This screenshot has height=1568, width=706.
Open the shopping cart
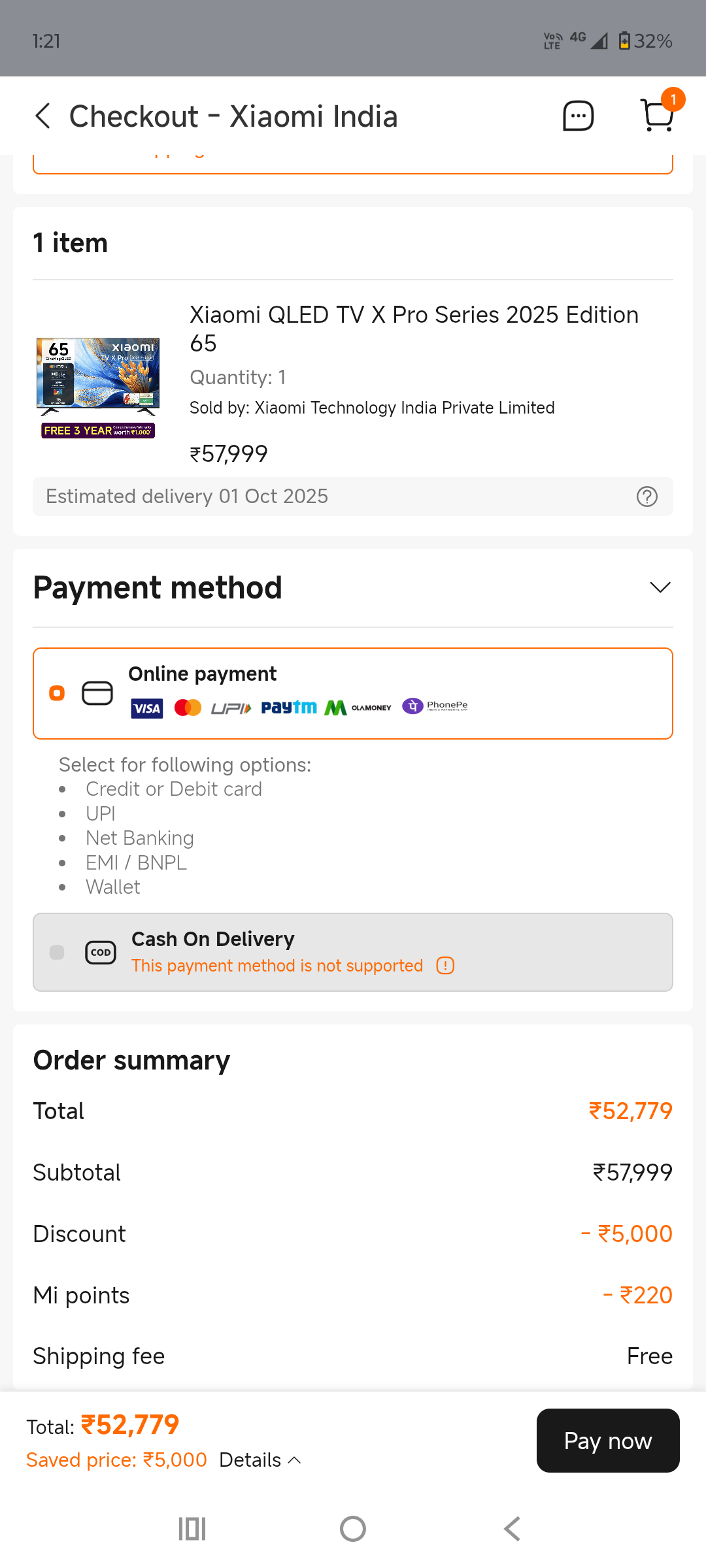[658, 116]
